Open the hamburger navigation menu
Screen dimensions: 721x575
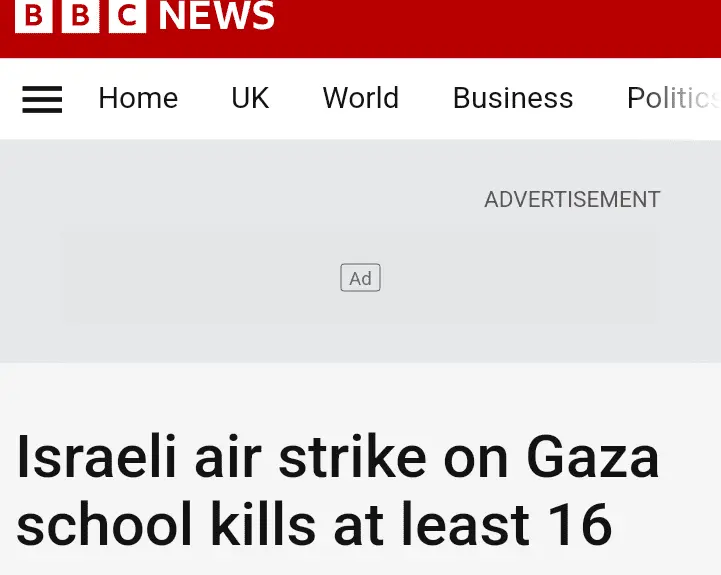(x=42, y=98)
